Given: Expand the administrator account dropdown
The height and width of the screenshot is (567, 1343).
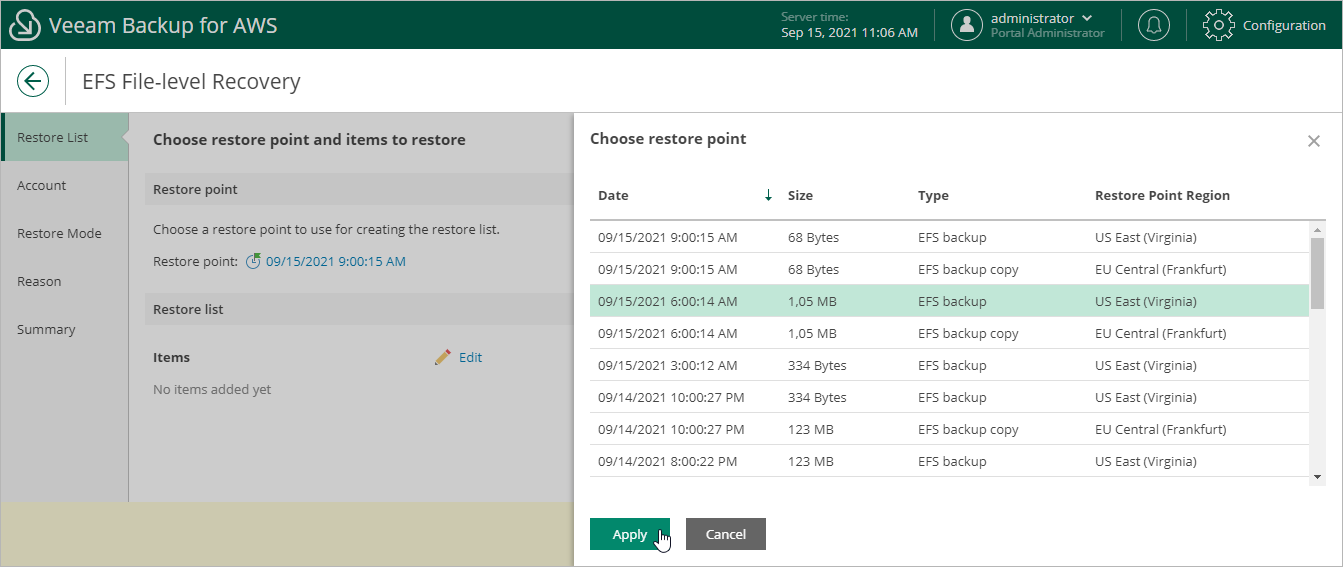Looking at the screenshot, I should (1087, 18).
